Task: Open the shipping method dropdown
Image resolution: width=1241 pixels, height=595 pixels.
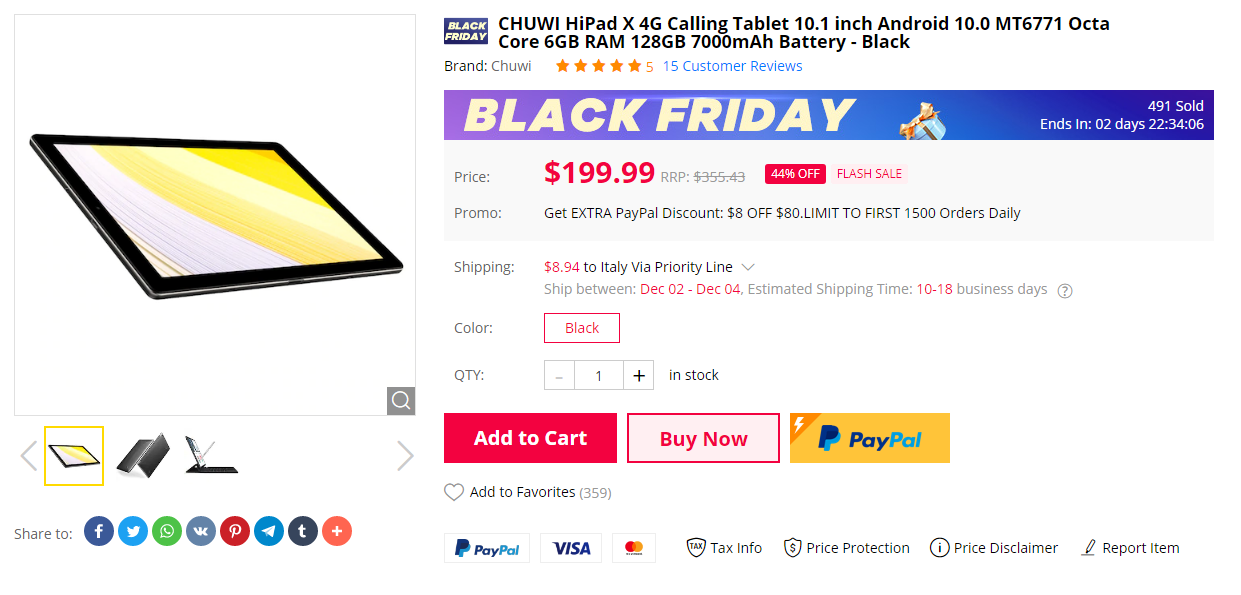Action: click(x=746, y=266)
